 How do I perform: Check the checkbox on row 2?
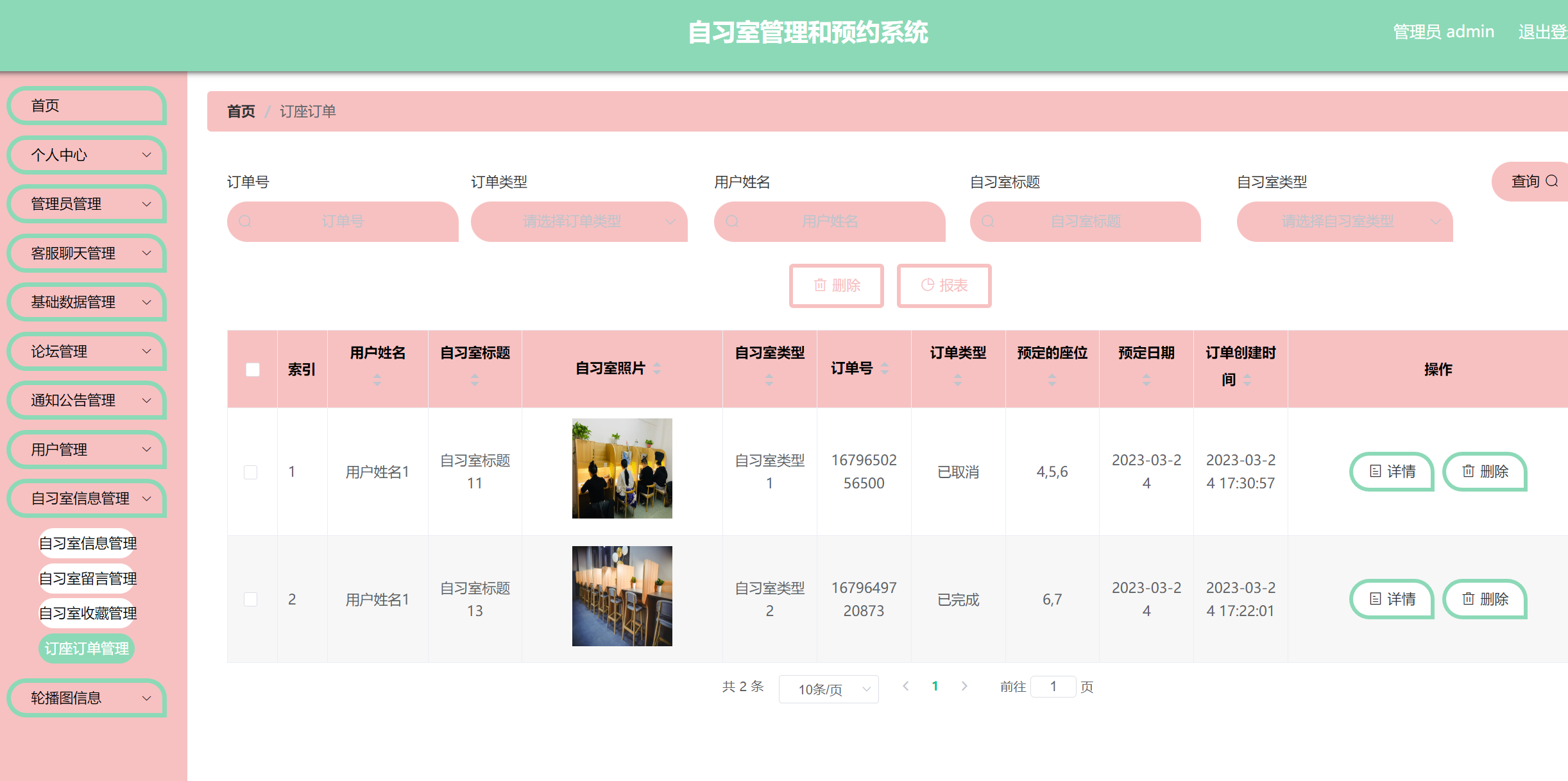coord(251,599)
